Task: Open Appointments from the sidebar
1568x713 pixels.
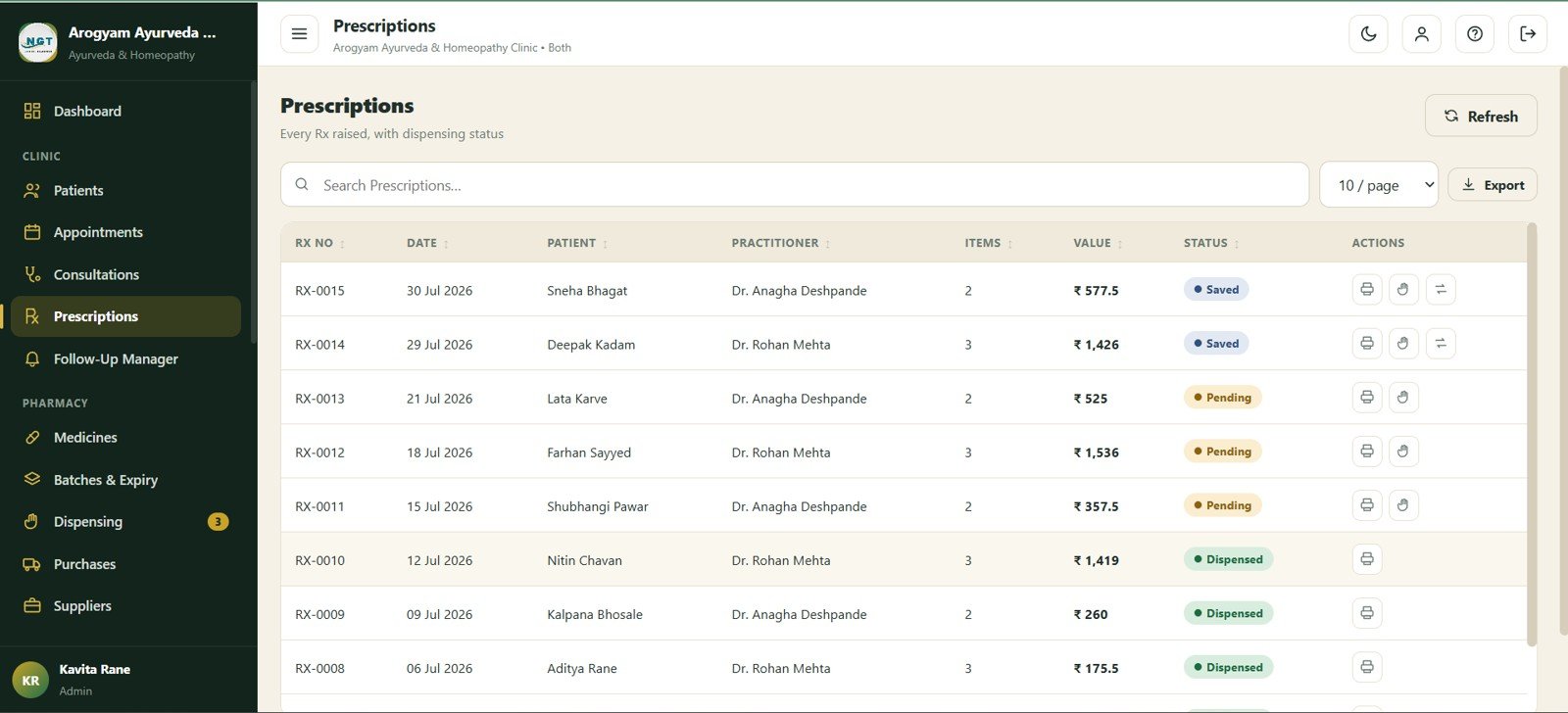Action: (125, 232)
